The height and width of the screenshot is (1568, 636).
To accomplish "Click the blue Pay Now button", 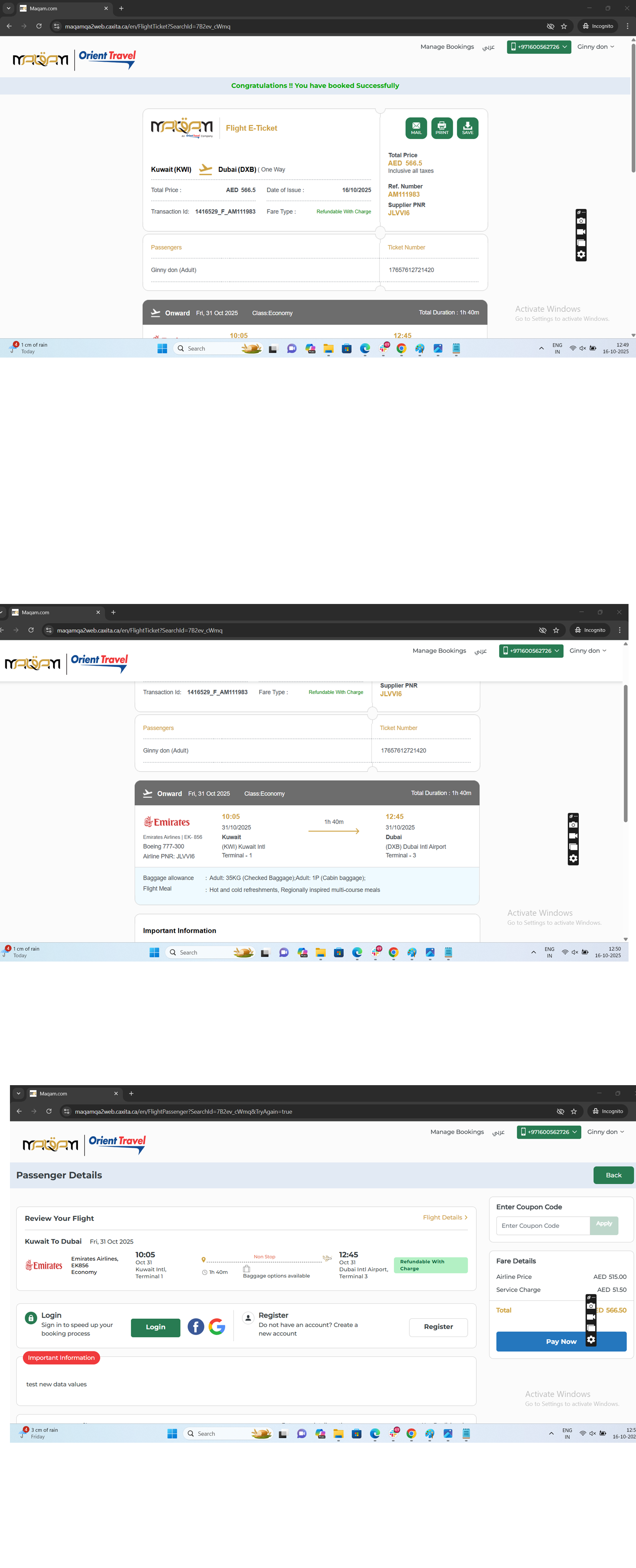I will pyautogui.click(x=561, y=1341).
